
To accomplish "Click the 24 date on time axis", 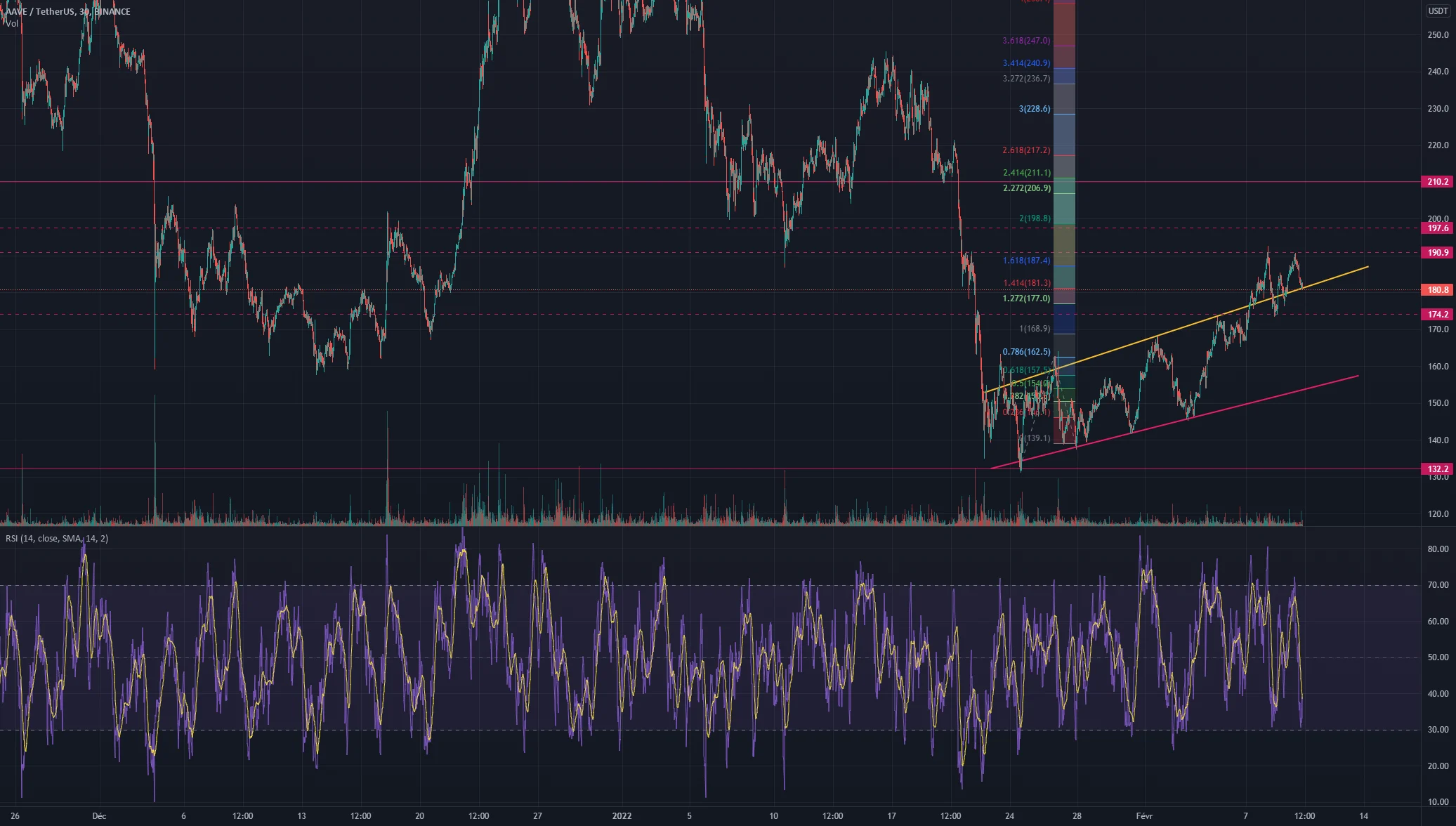I will (x=1009, y=816).
